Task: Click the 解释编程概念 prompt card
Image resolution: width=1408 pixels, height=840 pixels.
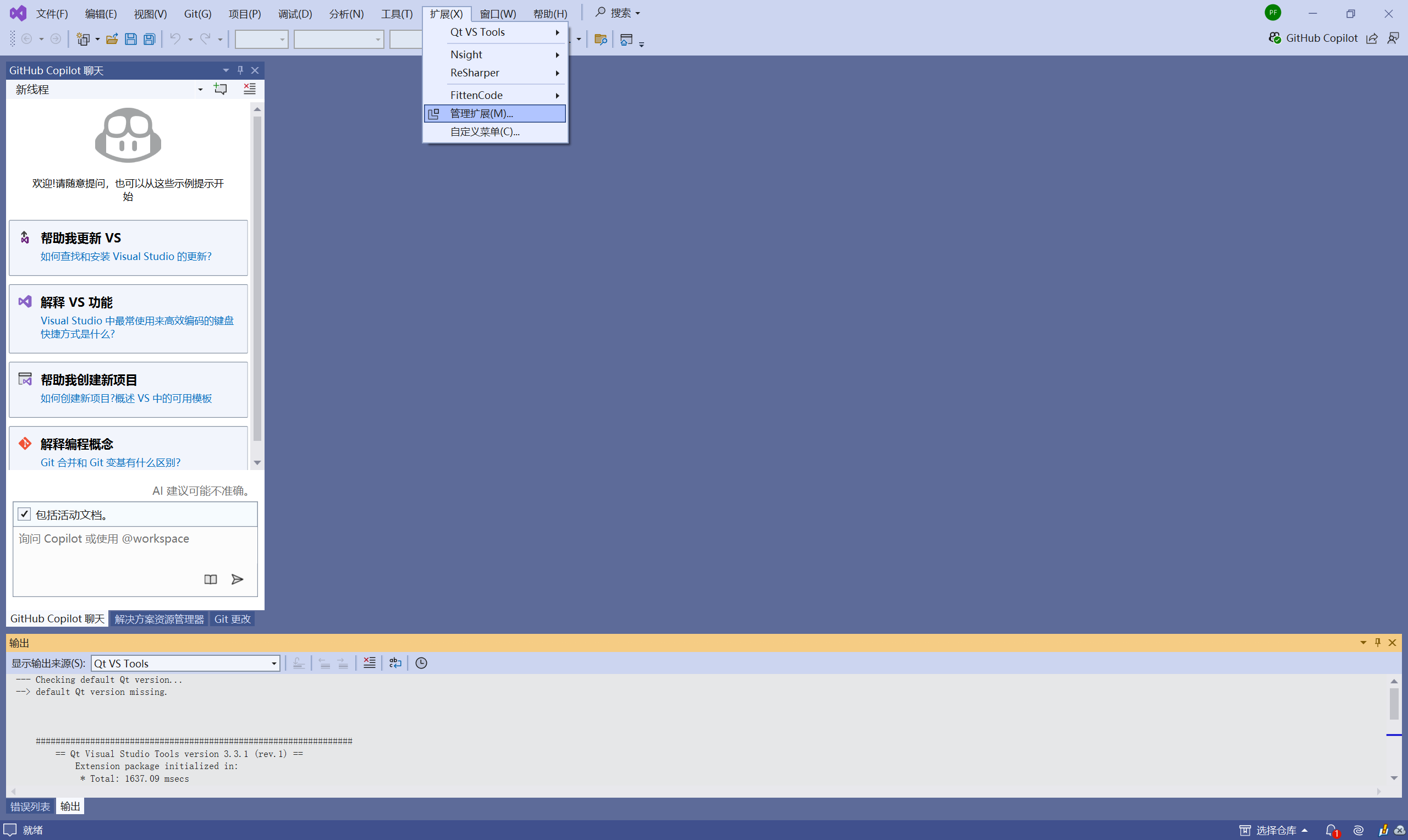Action: (128, 447)
